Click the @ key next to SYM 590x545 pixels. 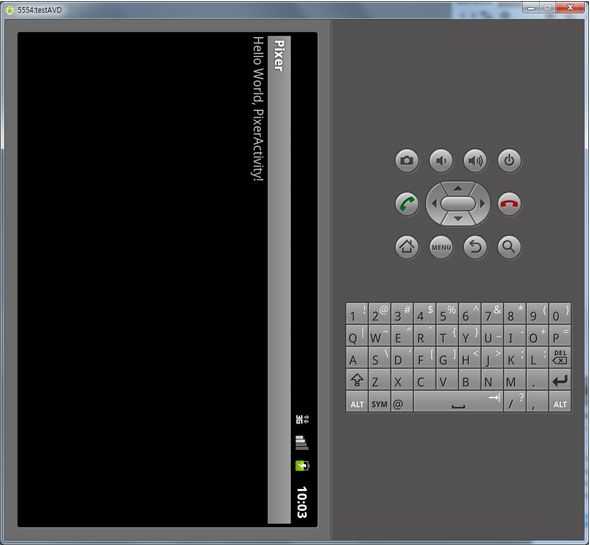pyautogui.click(x=402, y=402)
